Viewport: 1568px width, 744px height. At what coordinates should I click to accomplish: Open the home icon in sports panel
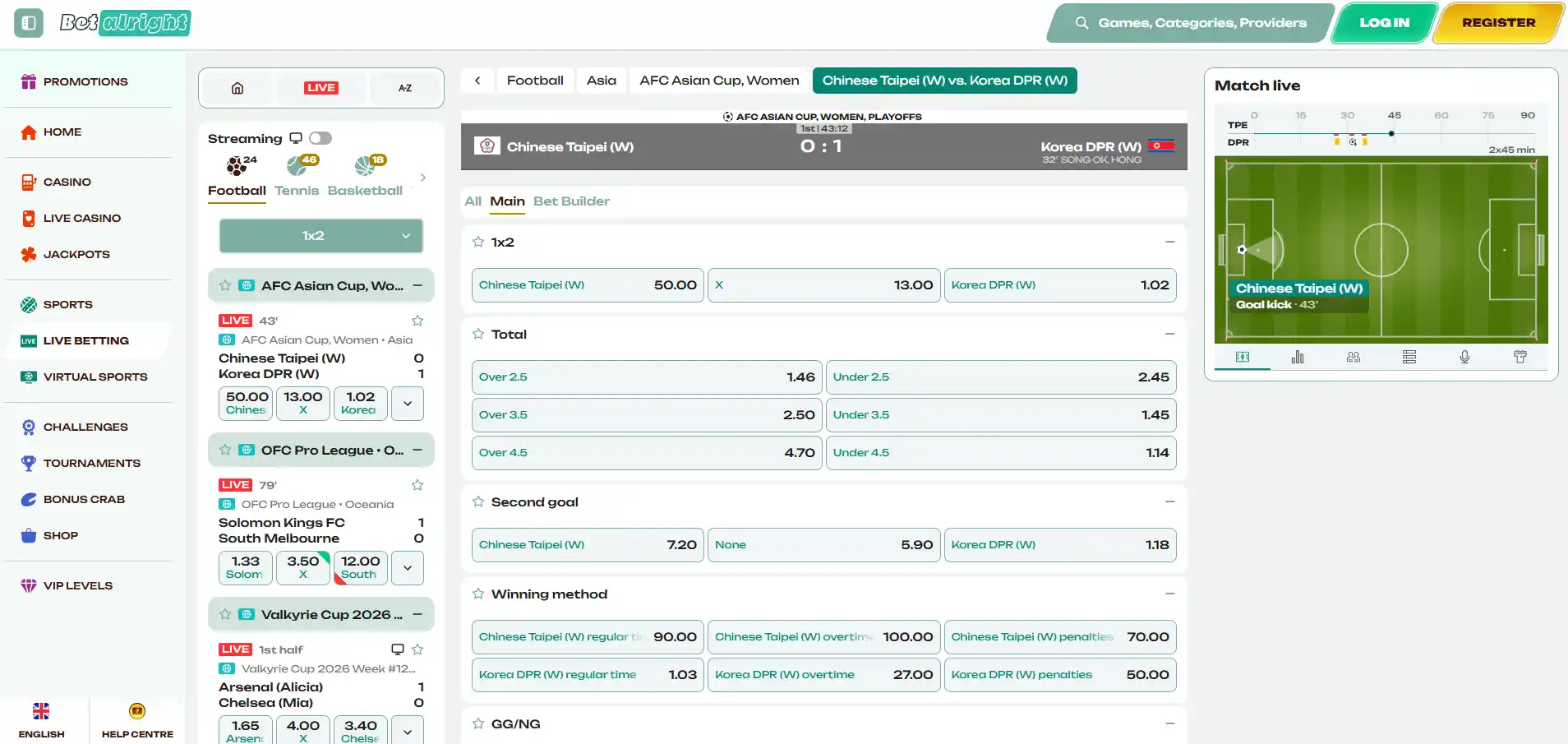(238, 88)
